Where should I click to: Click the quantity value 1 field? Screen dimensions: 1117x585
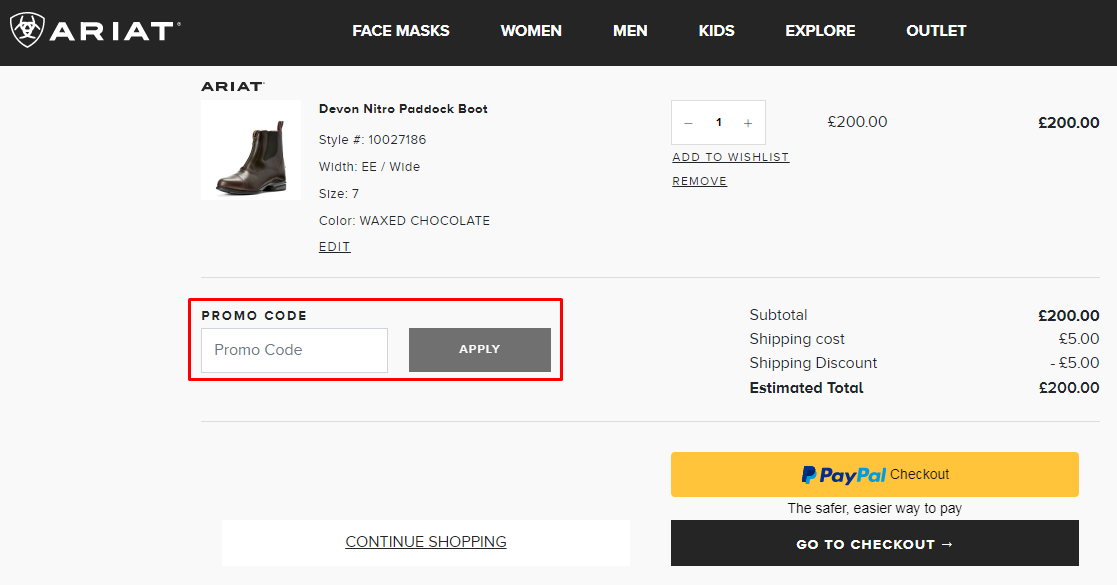point(718,123)
